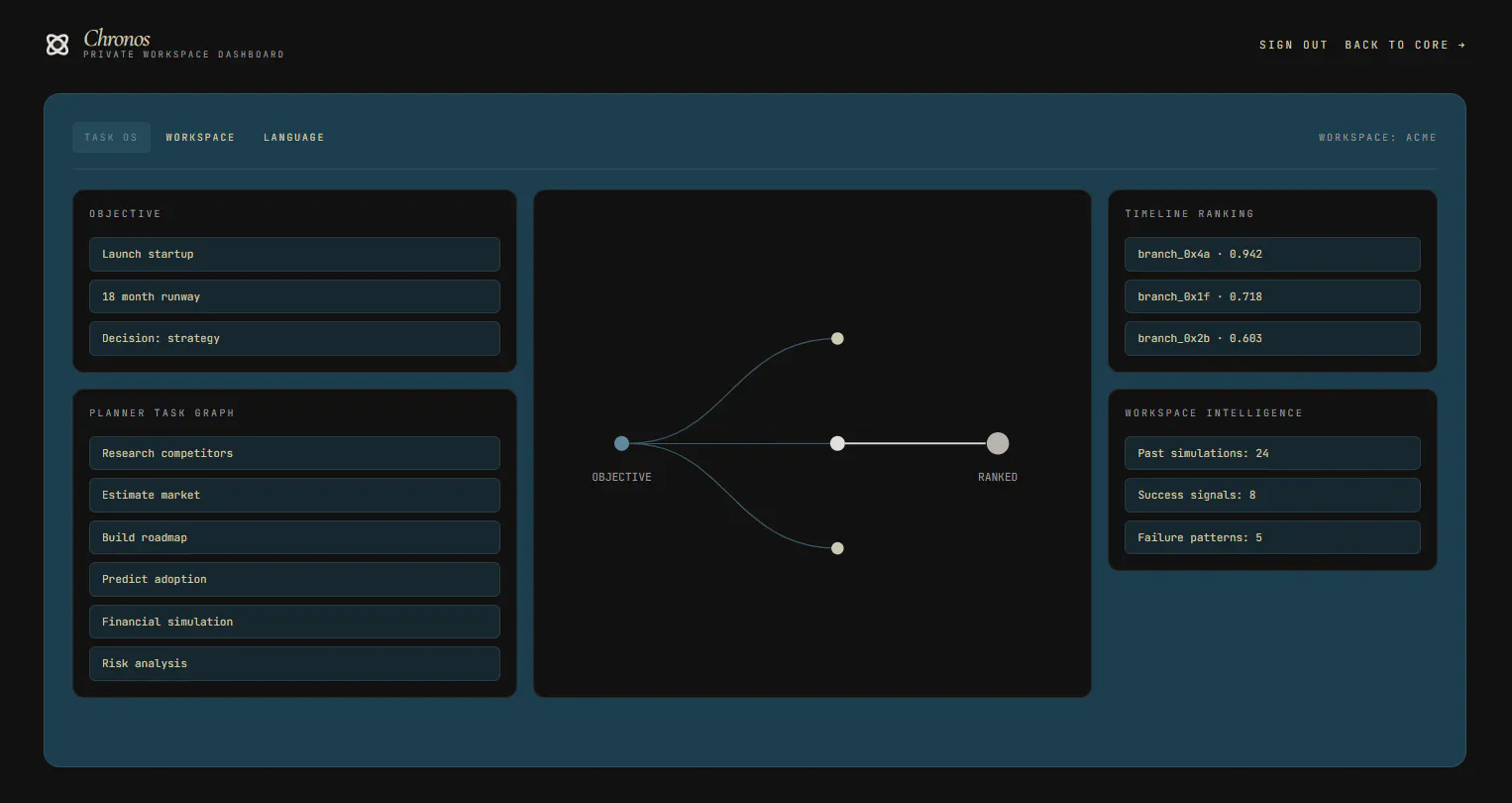1512x803 pixels.
Task: Open the Language tab
Action: (293, 137)
